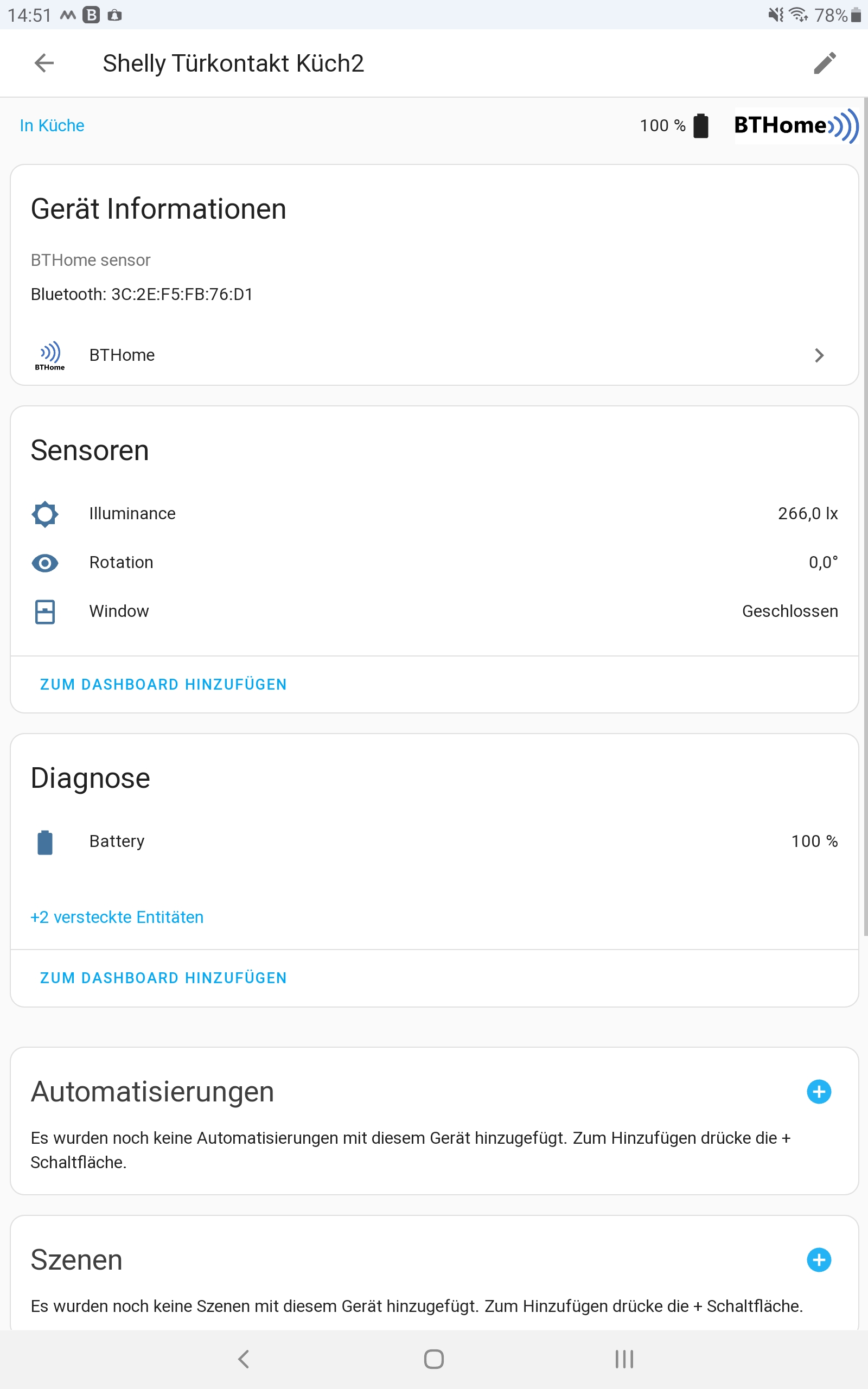Select the Illuminance sensor icon

(46, 514)
